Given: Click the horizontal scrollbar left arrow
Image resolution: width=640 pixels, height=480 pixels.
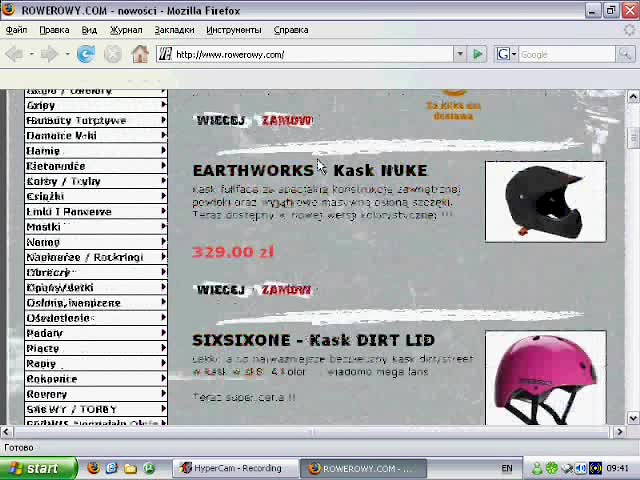Looking at the screenshot, I should 7,431.
